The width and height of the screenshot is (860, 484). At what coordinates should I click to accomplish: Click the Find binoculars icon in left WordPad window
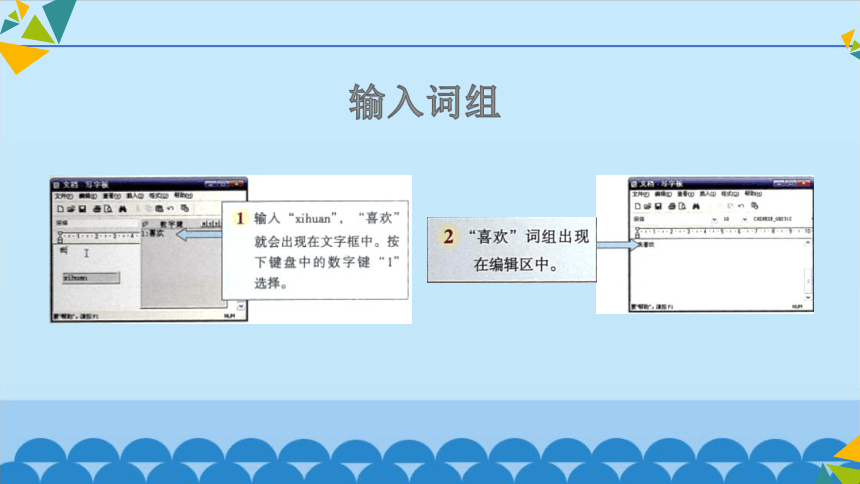click(123, 209)
